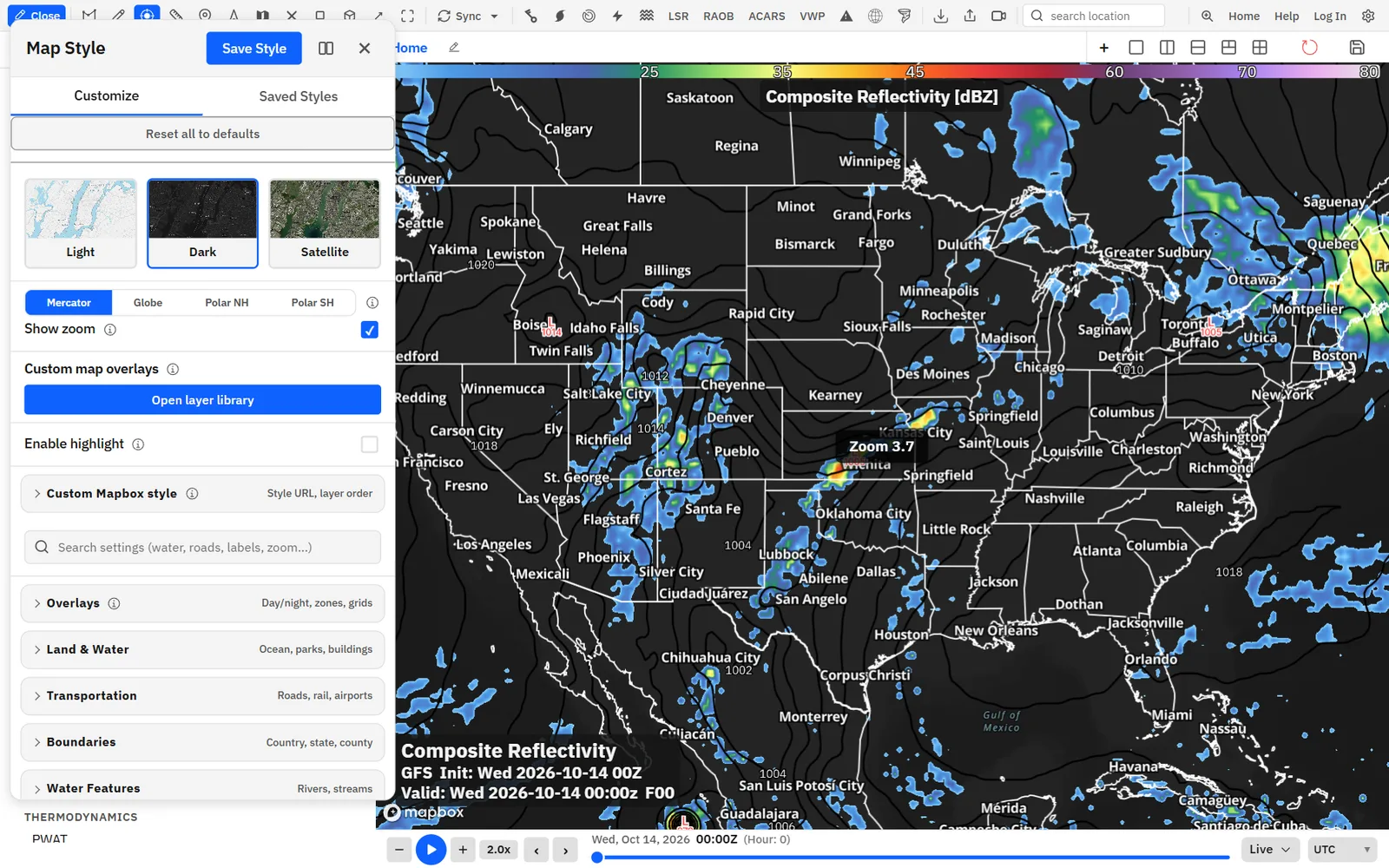The image size is (1389, 868).
Task: Click the Save Style button
Action: (x=254, y=49)
